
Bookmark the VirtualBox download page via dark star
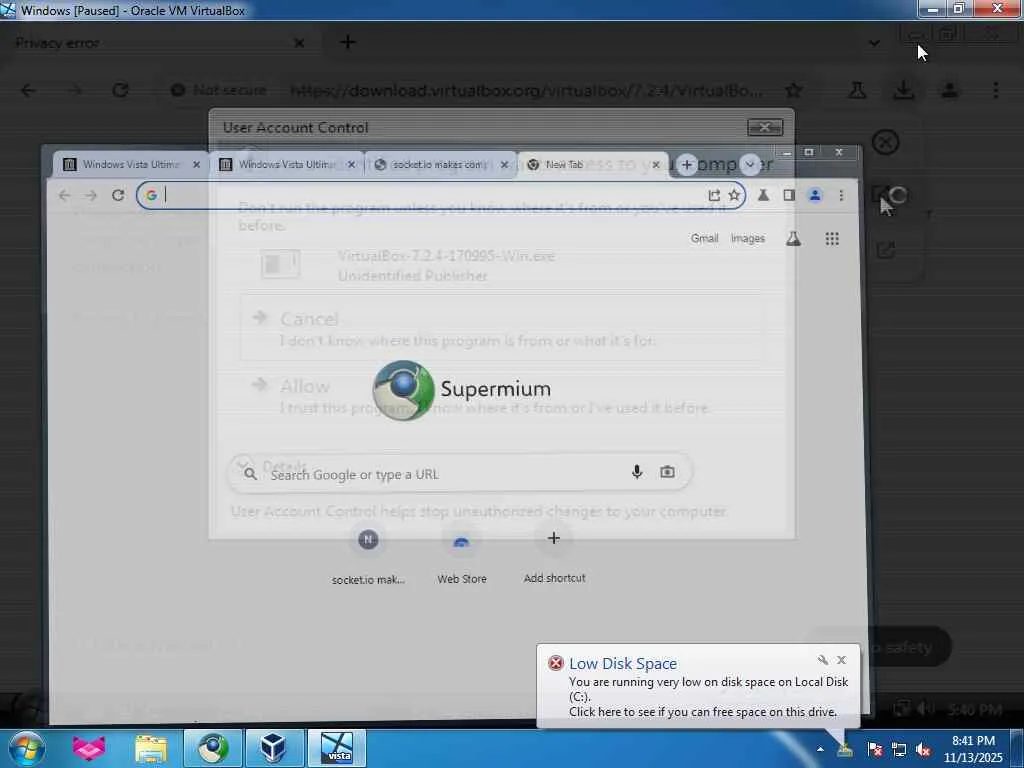793,90
